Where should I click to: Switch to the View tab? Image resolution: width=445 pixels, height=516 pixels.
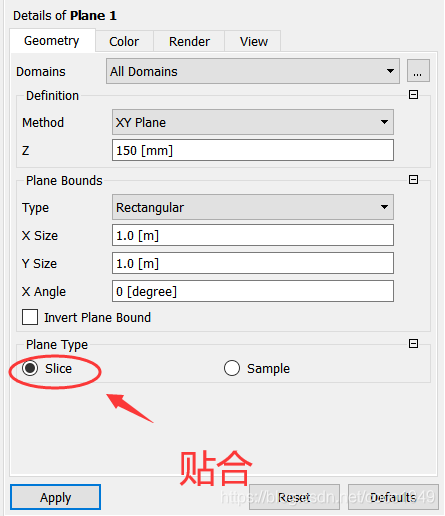pyautogui.click(x=253, y=41)
